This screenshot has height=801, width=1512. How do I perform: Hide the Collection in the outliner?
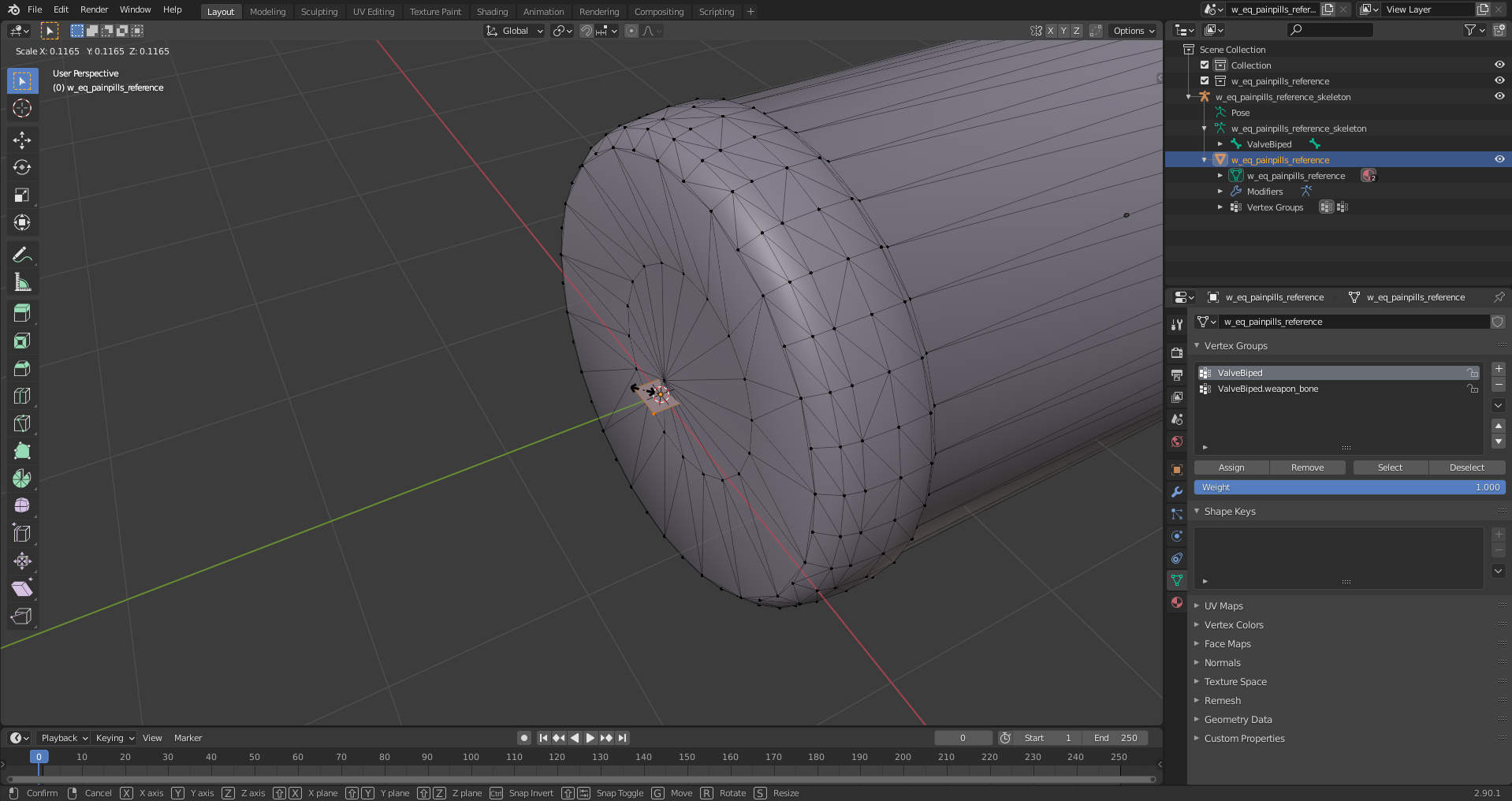pos(1499,65)
